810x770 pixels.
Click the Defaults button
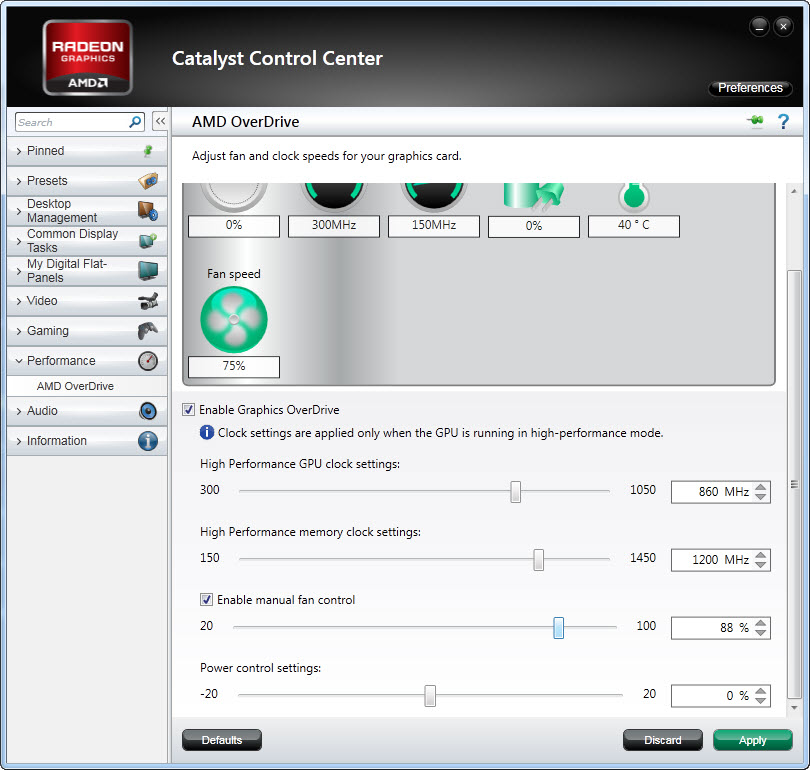click(x=222, y=740)
